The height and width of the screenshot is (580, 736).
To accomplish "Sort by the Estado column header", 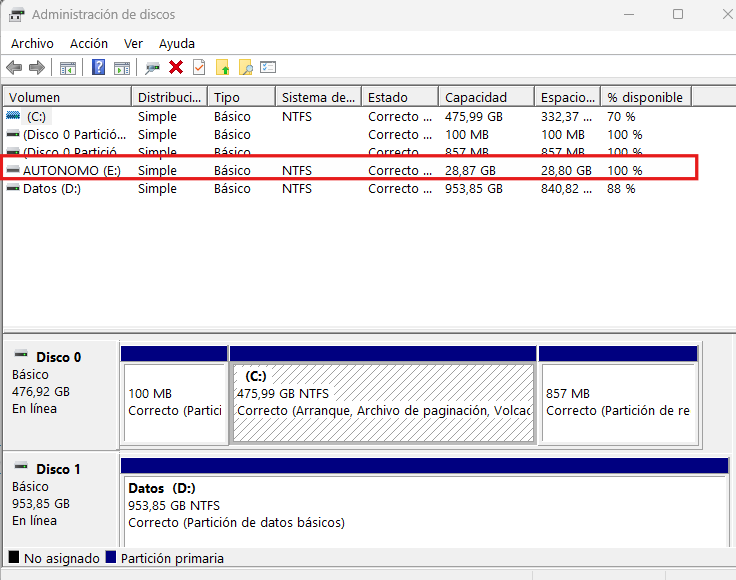I will [400, 97].
